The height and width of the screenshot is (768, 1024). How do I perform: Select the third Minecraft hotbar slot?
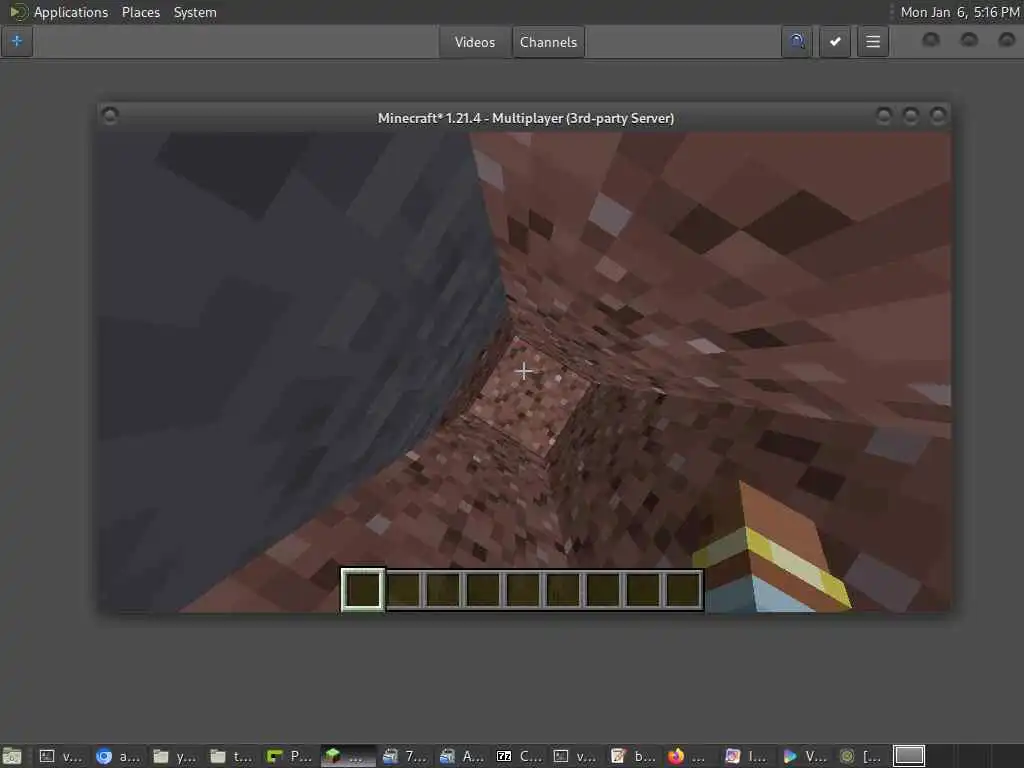[443, 589]
